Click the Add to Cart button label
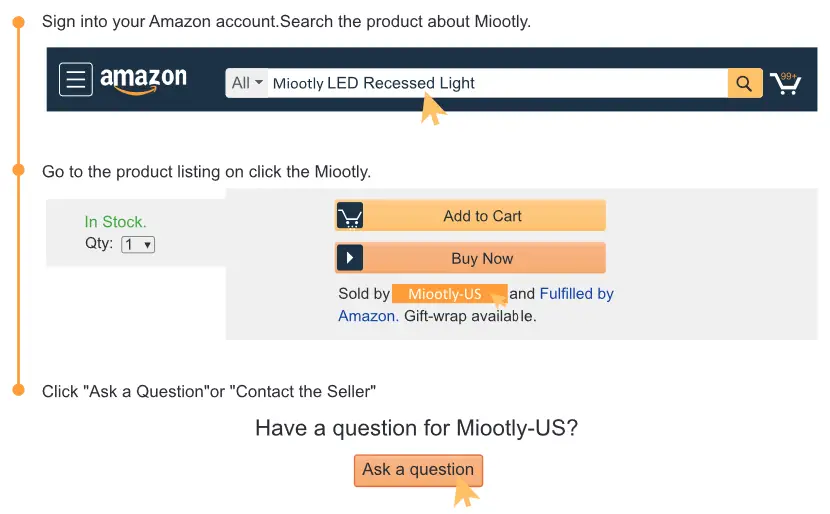Image resolution: width=830 pixels, height=514 pixels. 482,216
